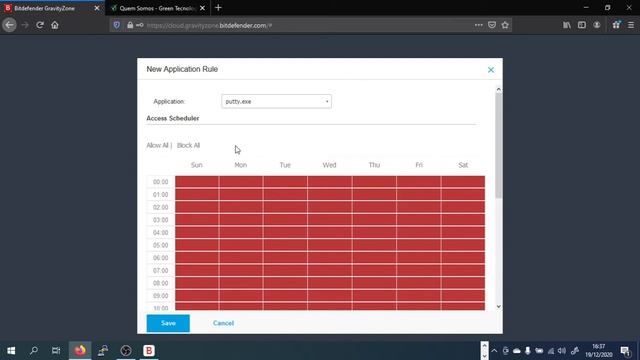The image size is (640, 360).
Task: Toggle the Wednesday 08:00 schedule cell
Action: [x=329, y=283]
